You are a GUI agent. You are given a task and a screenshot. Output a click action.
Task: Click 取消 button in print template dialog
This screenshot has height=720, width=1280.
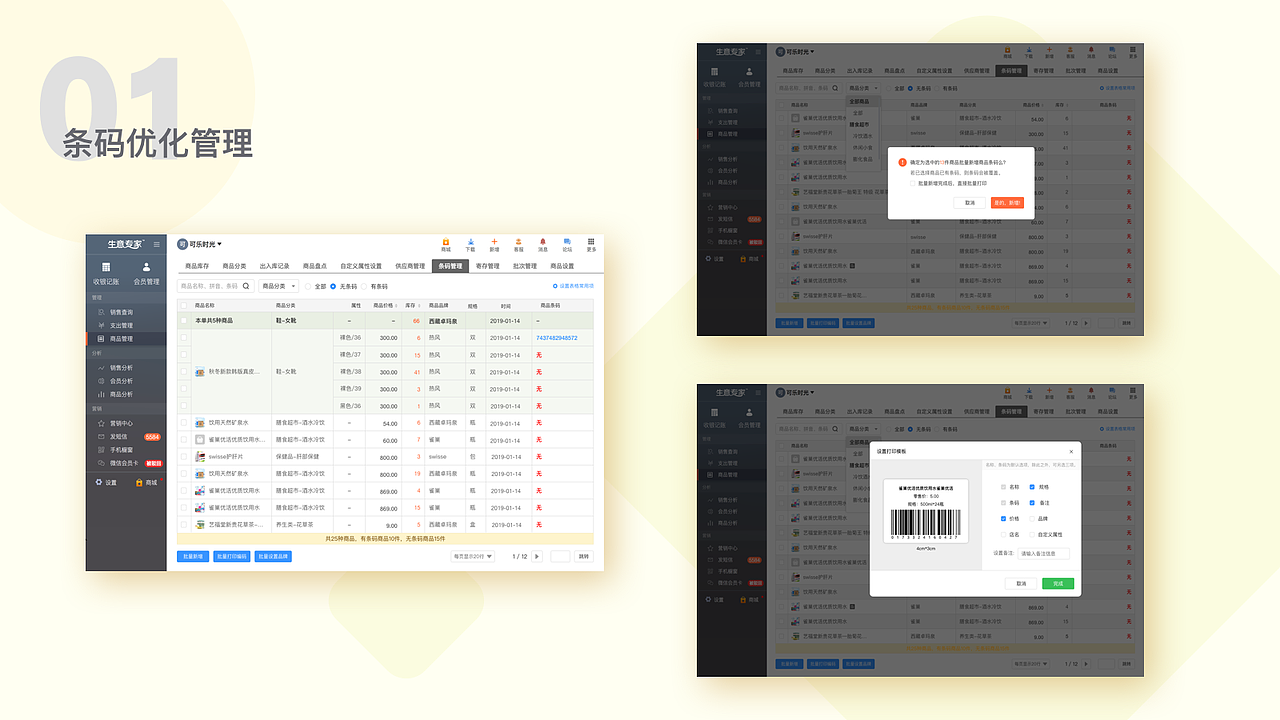pos(1021,583)
